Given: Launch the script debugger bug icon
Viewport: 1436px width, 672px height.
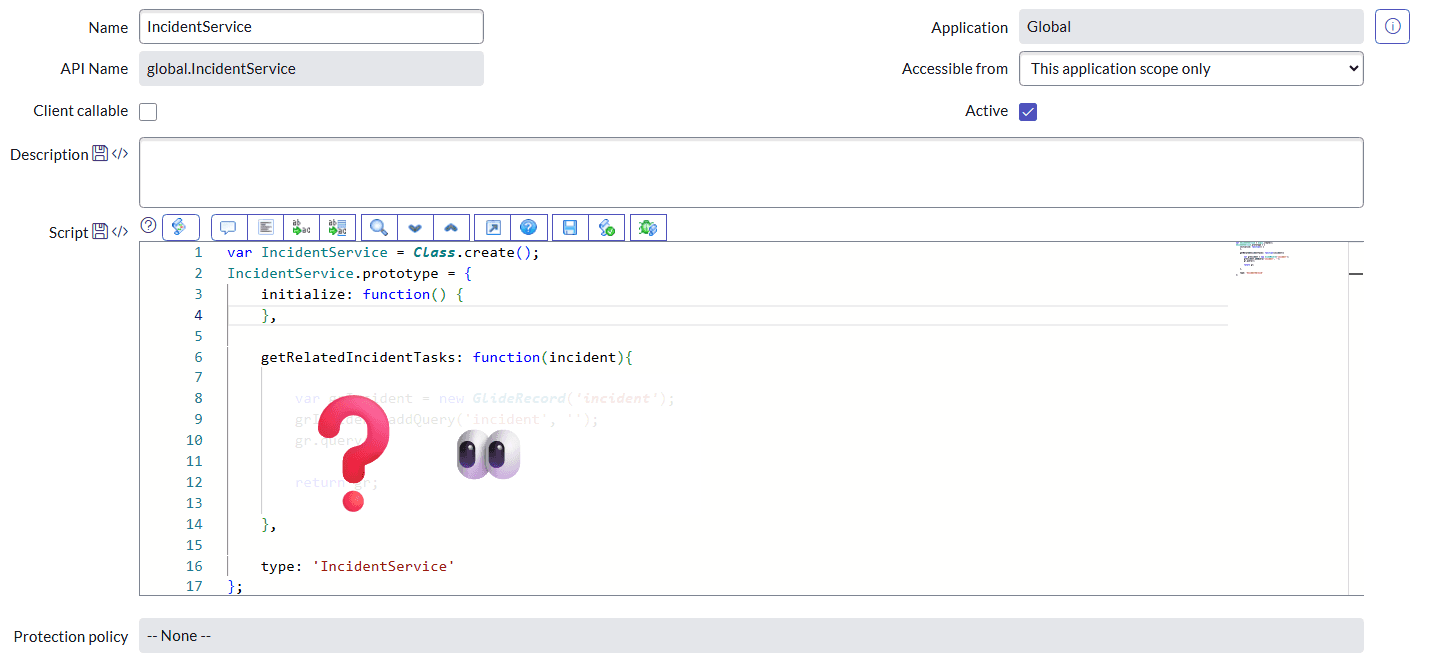Looking at the screenshot, I should (647, 227).
